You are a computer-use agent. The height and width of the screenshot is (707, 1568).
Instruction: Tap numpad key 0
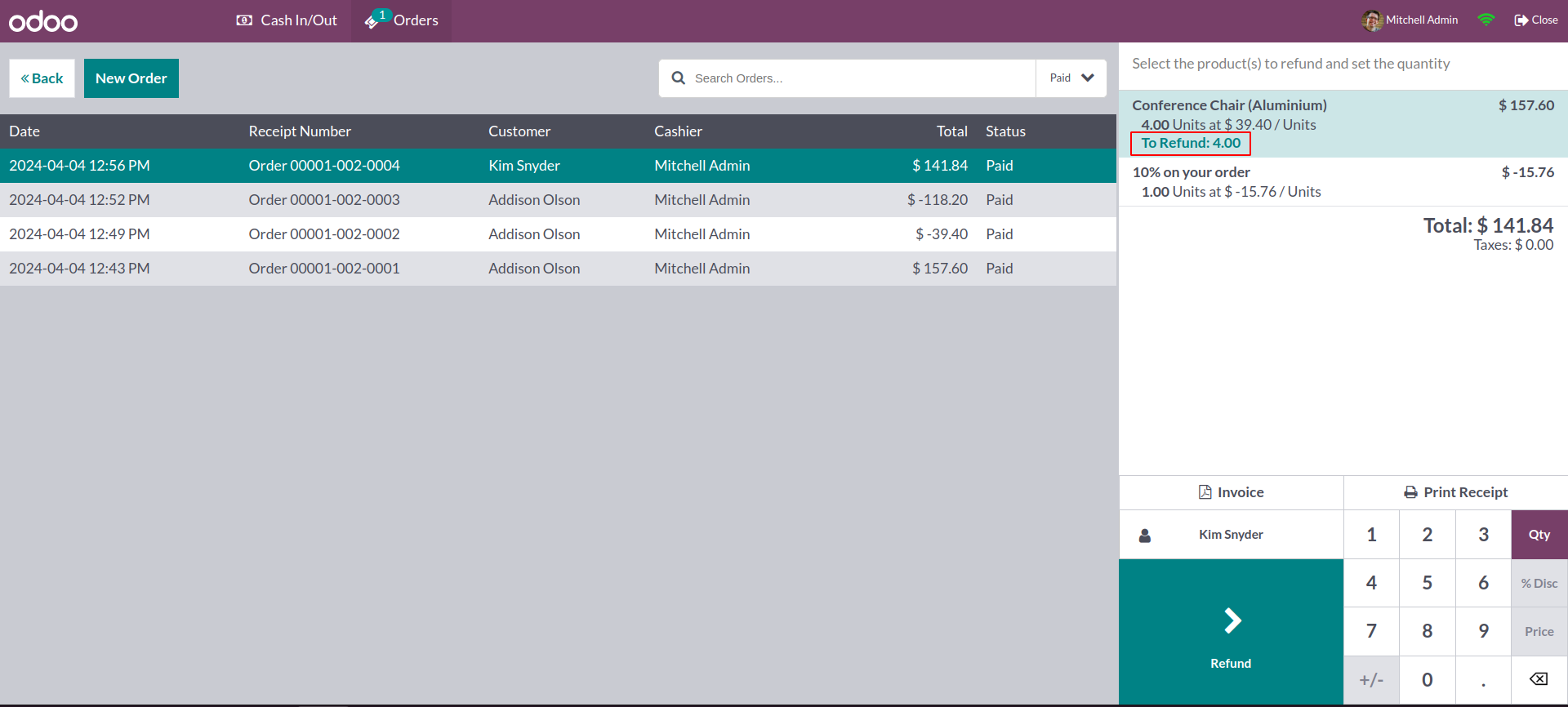(x=1428, y=680)
